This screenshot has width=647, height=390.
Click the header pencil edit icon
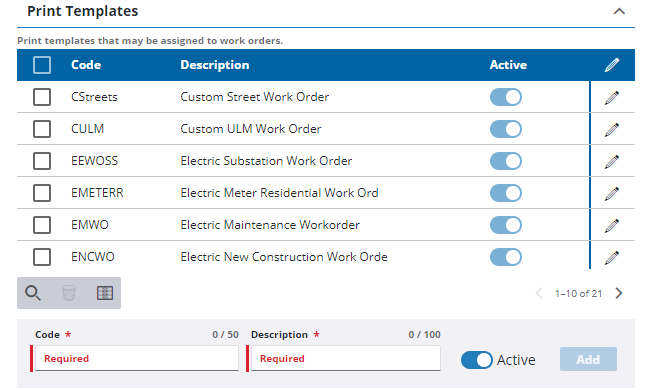point(612,65)
